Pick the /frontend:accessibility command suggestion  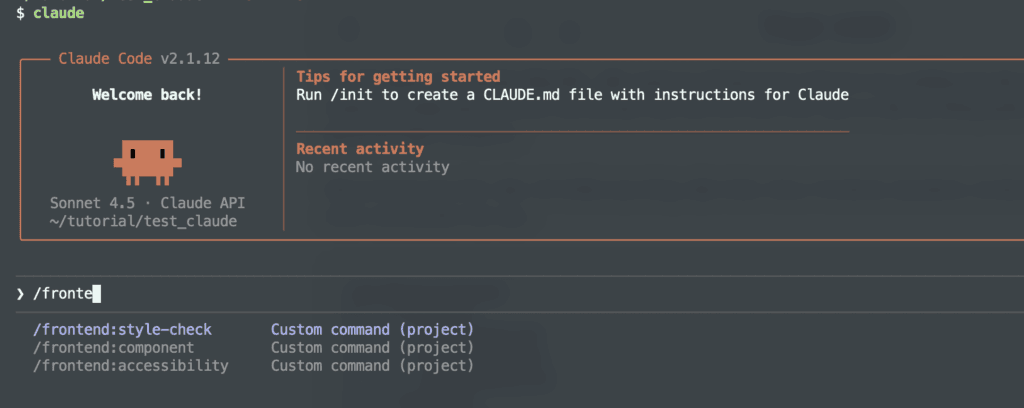130,366
